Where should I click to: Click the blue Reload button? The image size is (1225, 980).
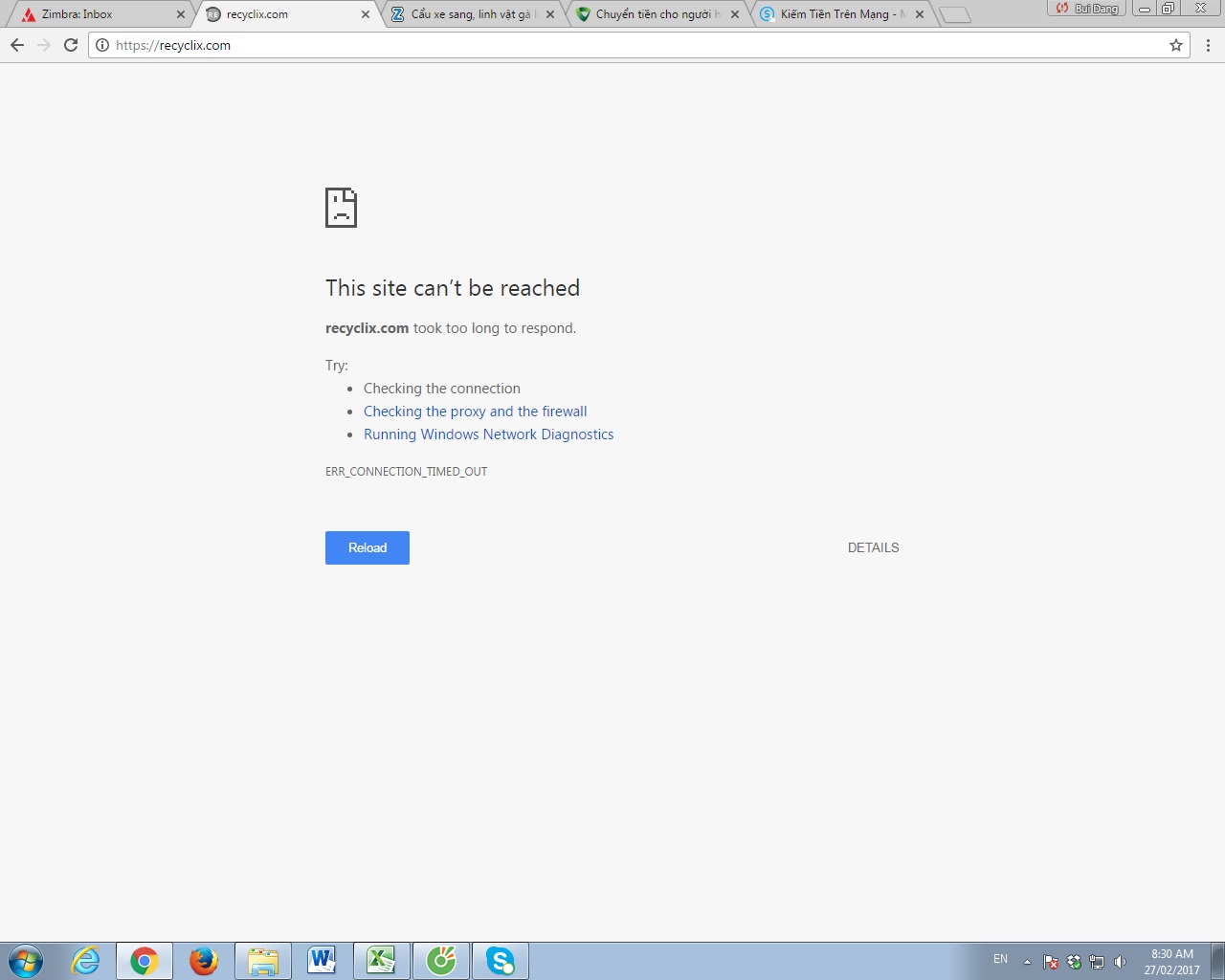pos(367,547)
